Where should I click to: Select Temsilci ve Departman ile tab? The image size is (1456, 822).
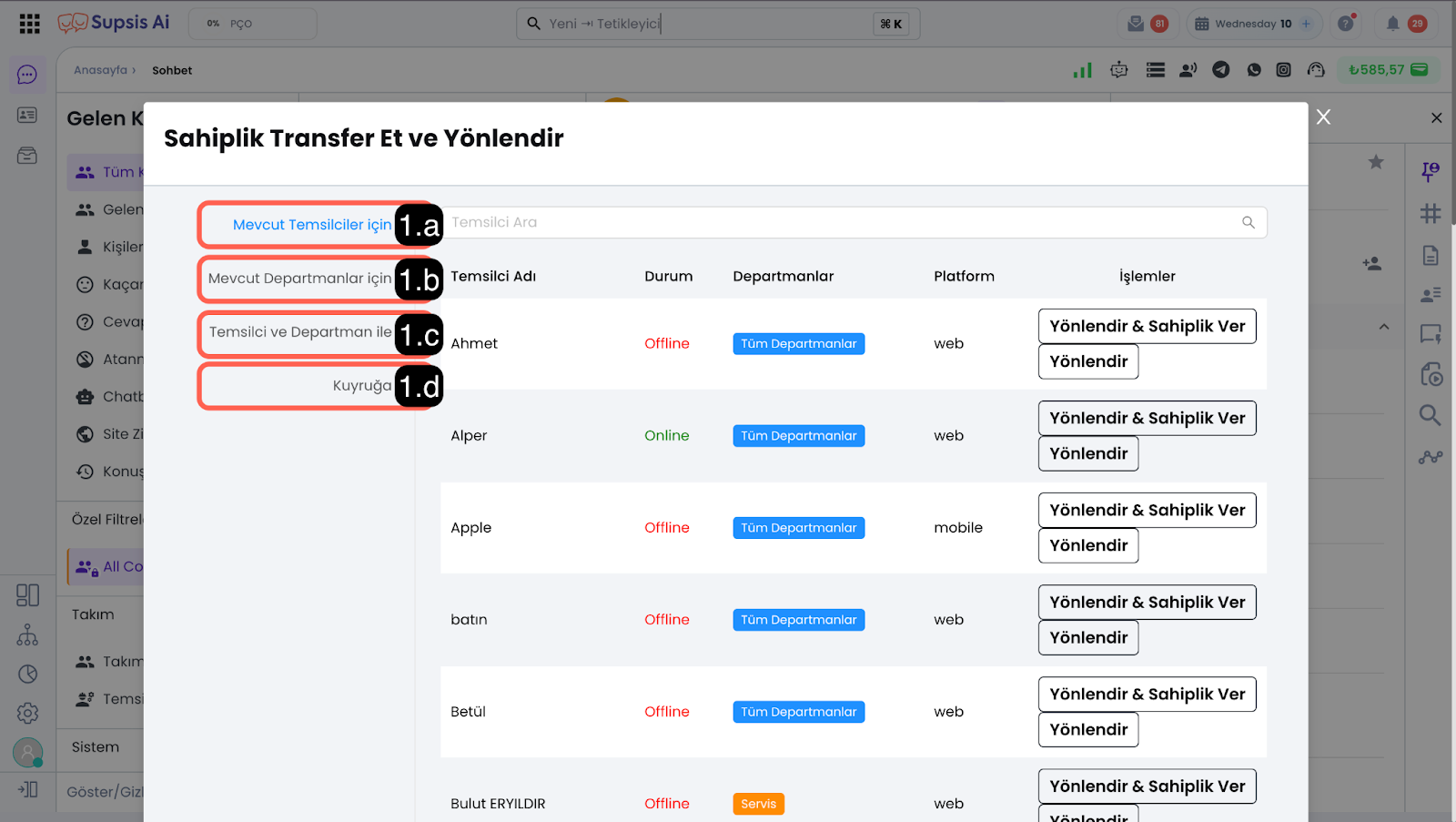pos(300,332)
